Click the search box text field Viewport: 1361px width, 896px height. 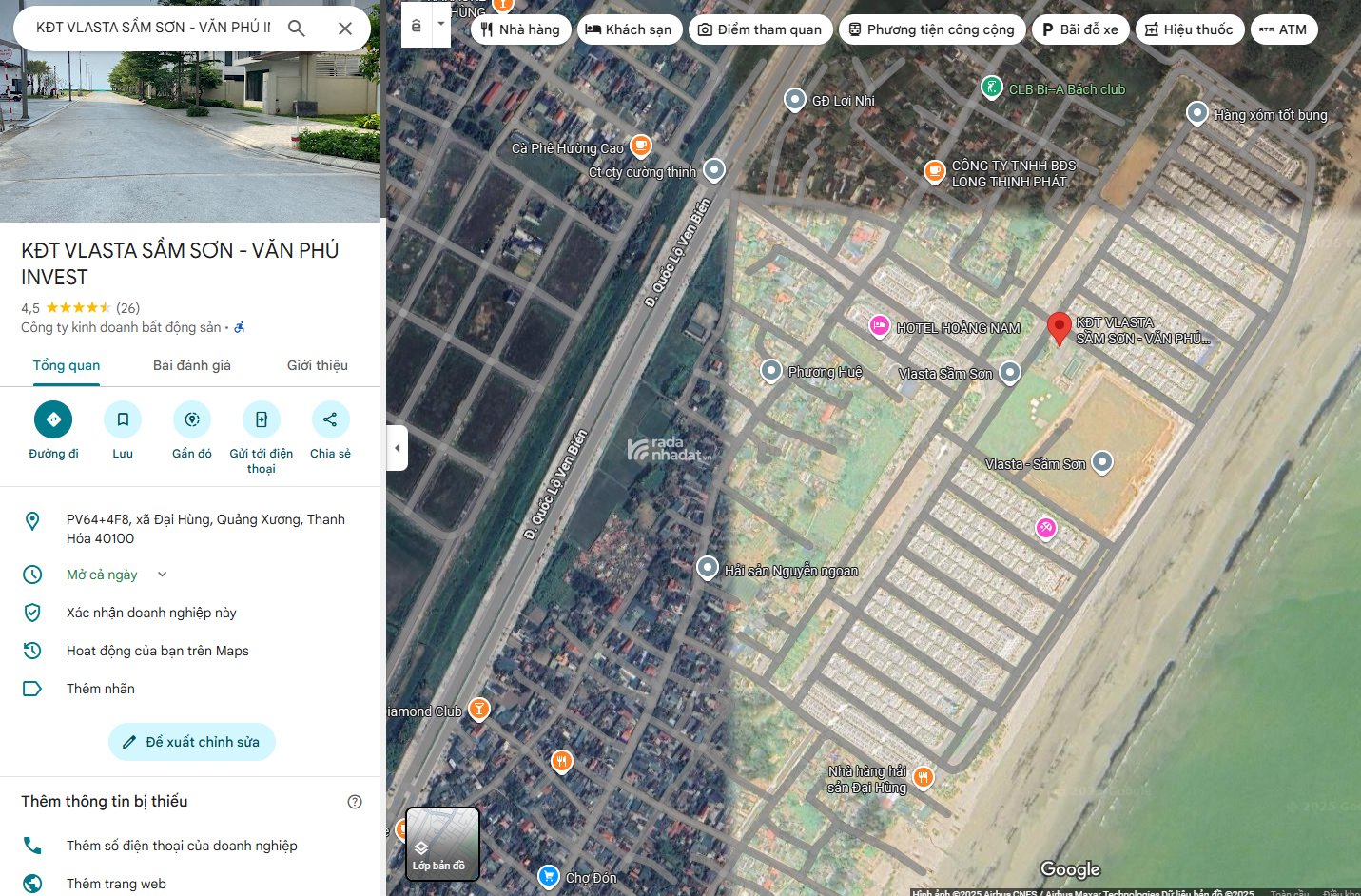(x=152, y=28)
